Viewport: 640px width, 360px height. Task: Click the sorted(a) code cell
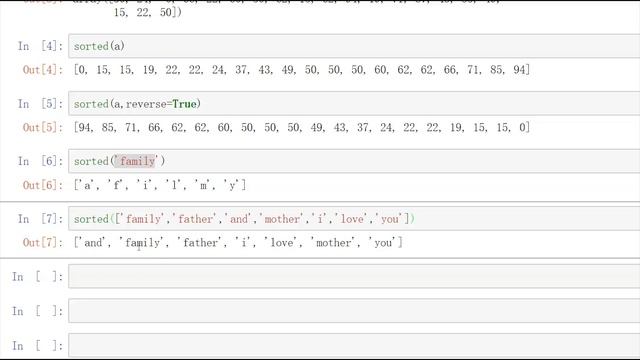[x=354, y=46]
